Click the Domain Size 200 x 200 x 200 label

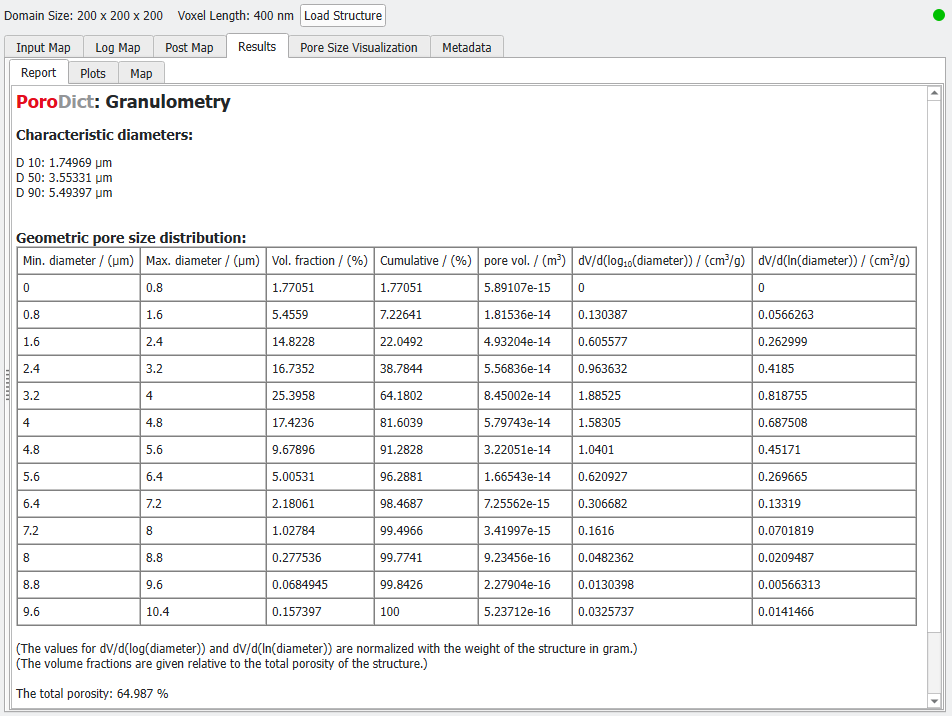pyautogui.click(x=83, y=16)
